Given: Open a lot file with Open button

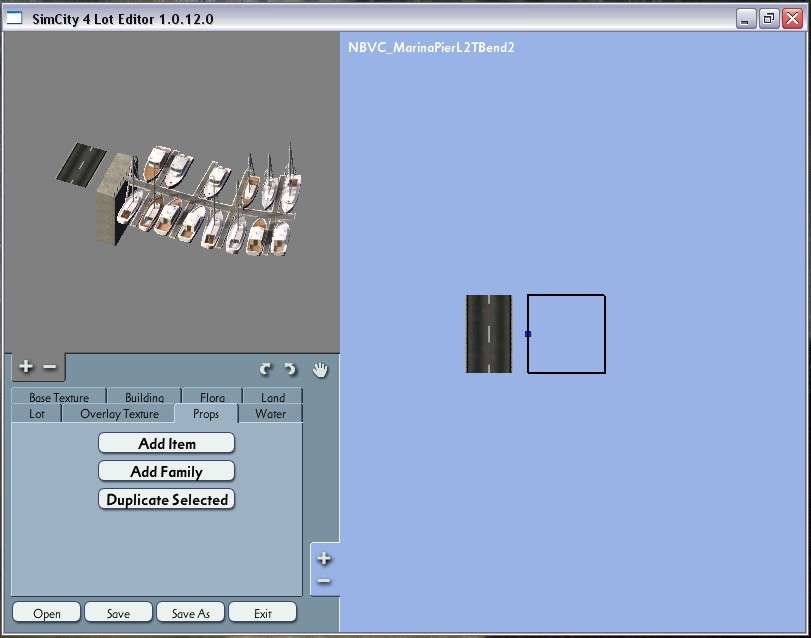Looking at the screenshot, I should pyautogui.click(x=47, y=613).
